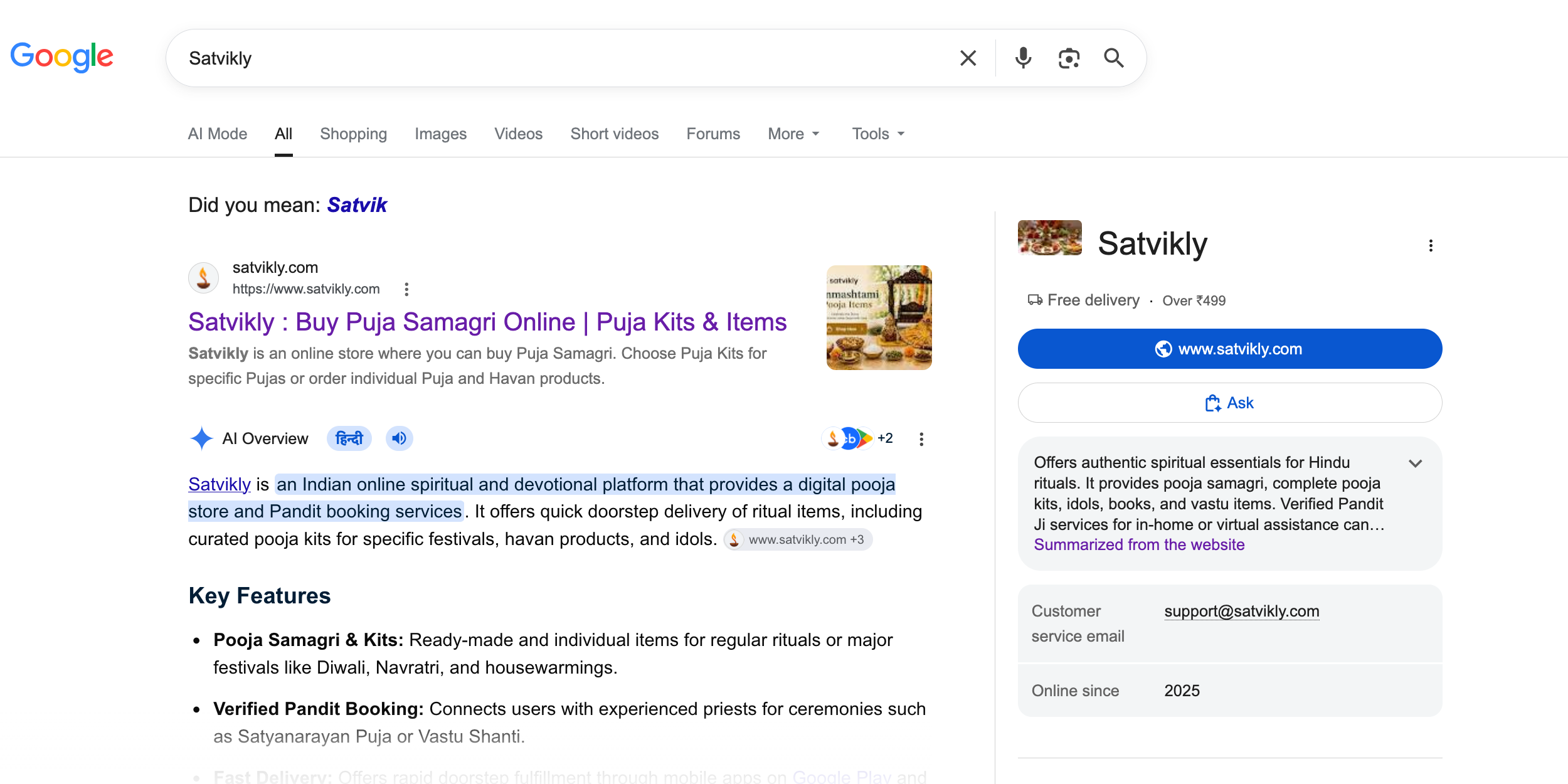The width and height of the screenshot is (1568, 784).
Task: Click the satvikly.com diya favicon
Action: (204, 278)
